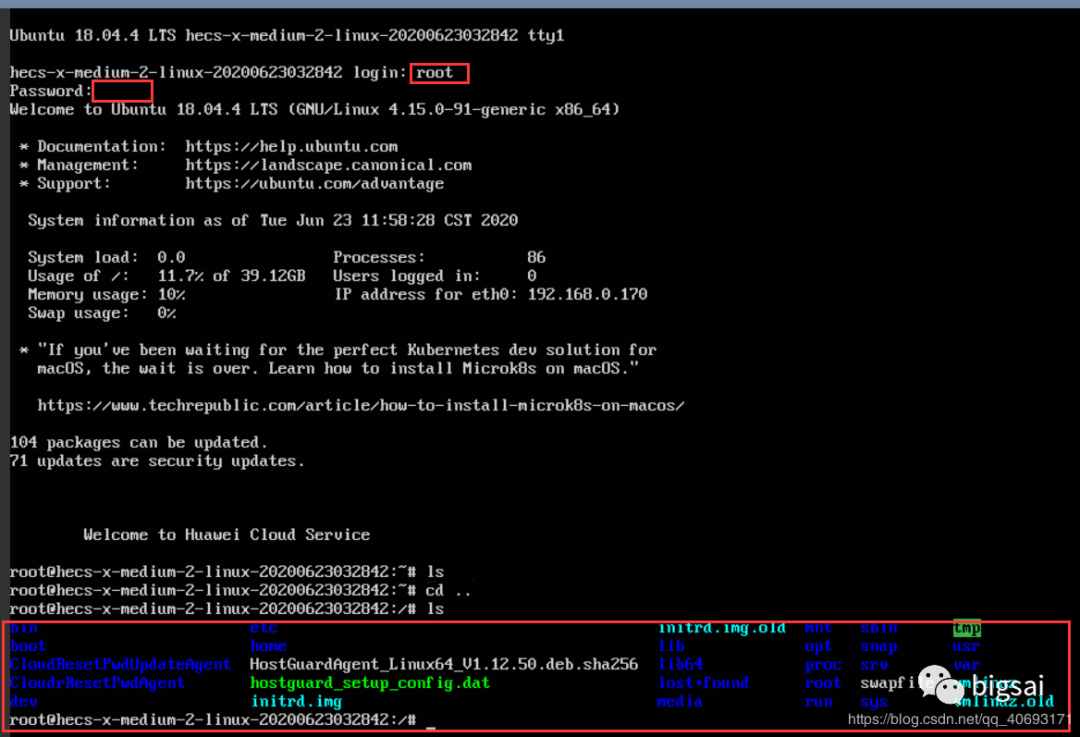Viewport: 1080px width, 737px height.
Task: Click the 'opt' directory name
Action: pos(818,647)
